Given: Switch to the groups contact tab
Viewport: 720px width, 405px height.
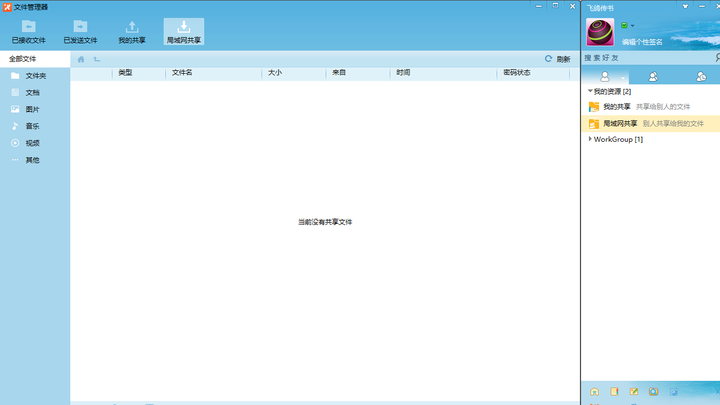Looking at the screenshot, I should pyautogui.click(x=653, y=76).
